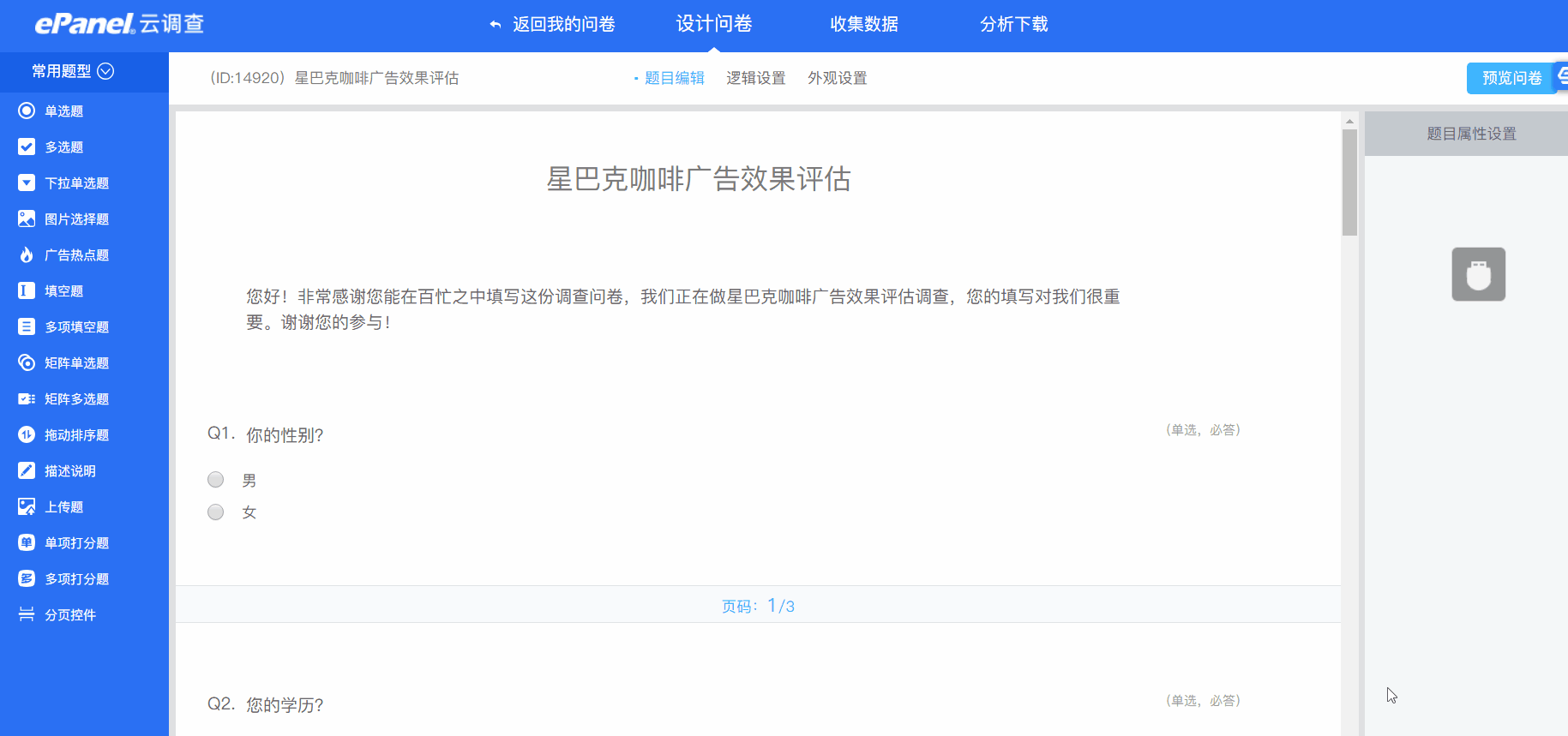Click the 分页控件 label
The height and width of the screenshot is (736, 1568).
pyautogui.click(x=70, y=614)
